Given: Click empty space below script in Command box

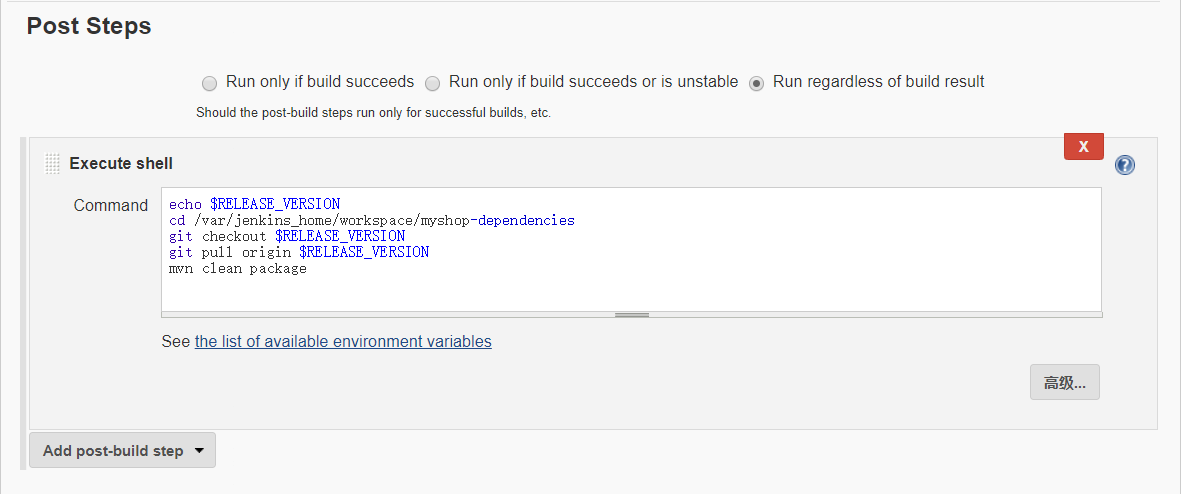Looking at the screenshot, I should click(x=630, y=292).
